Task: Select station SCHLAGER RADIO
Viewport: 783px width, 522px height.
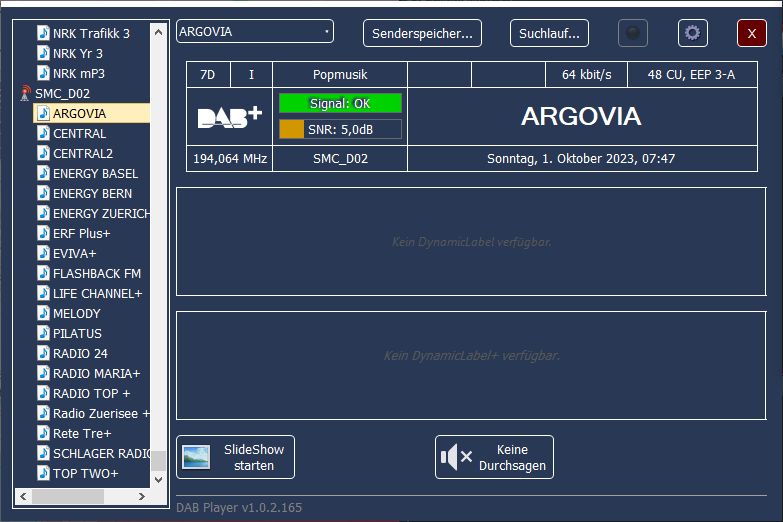Action: point(101,453)
